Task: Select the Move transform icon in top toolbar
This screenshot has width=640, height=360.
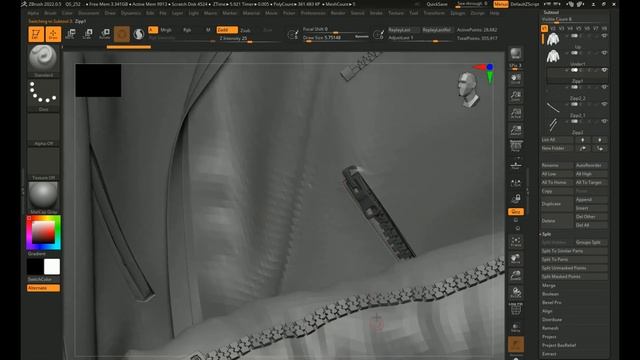Action: [x=70, y=34]
